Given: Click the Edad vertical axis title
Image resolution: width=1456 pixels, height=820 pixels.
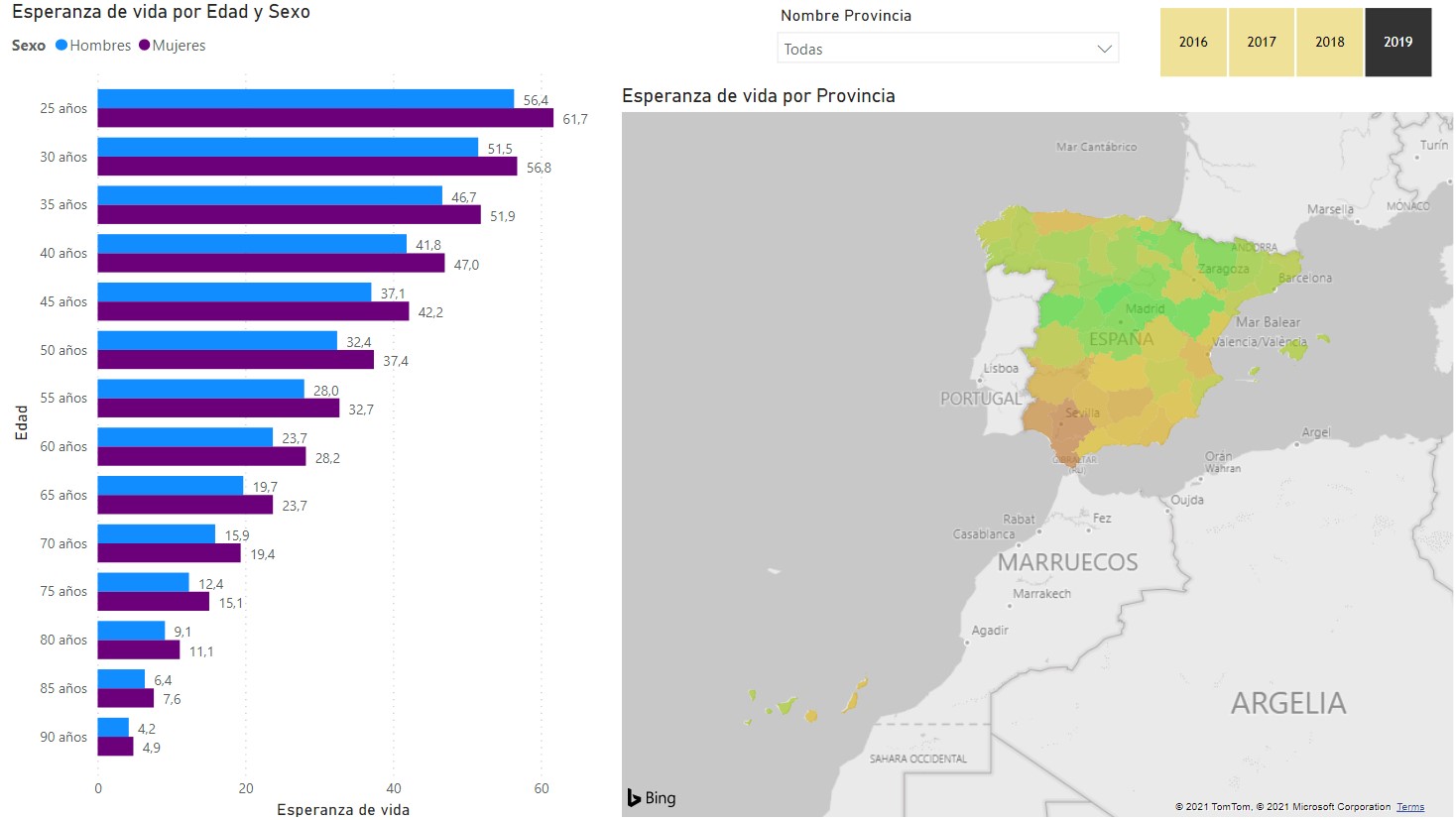Looking at the screenshot, I should (x=21, y=421).
